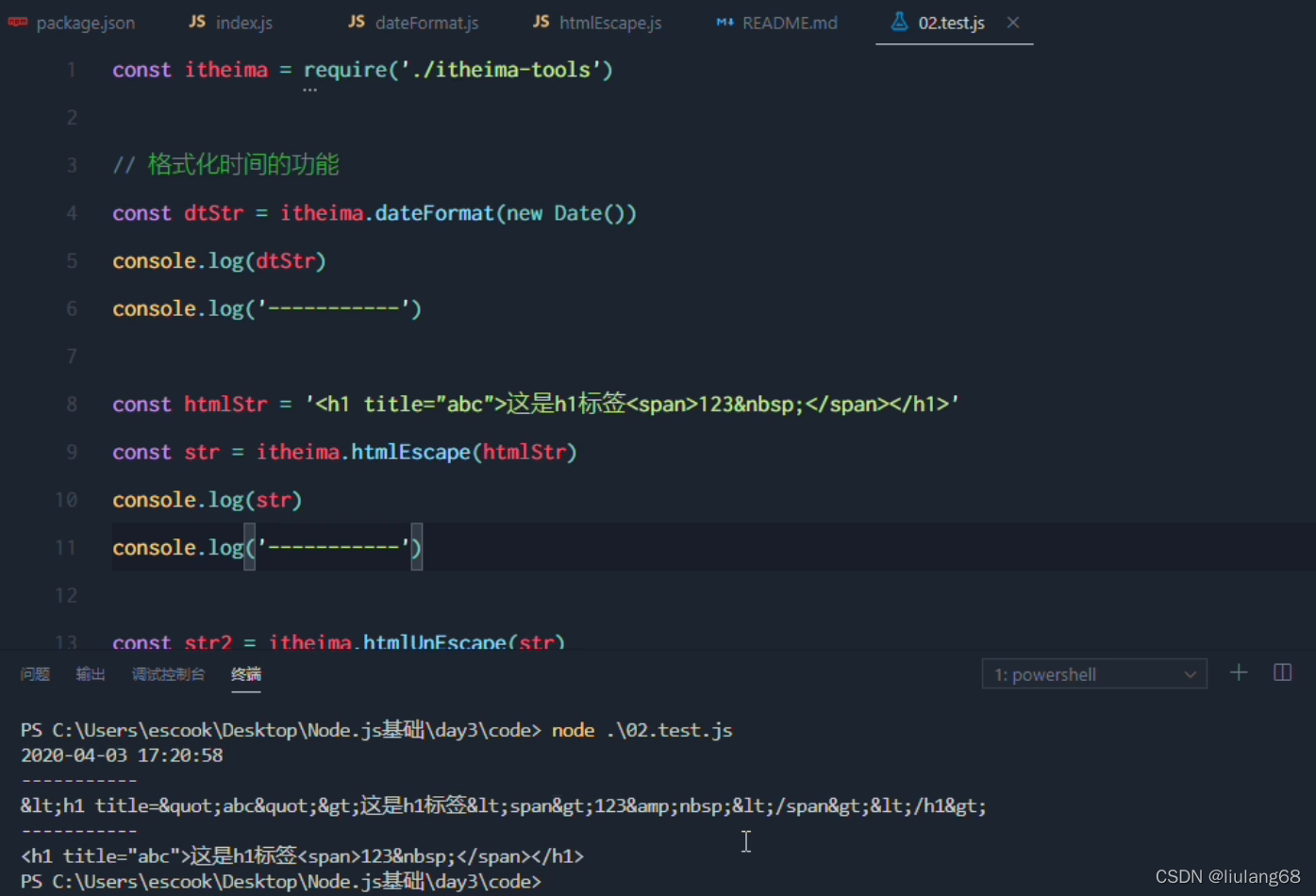1316x896 pixels.
Task: Click the markdown icon on README.md tab
Action: (x=725, y=22)
